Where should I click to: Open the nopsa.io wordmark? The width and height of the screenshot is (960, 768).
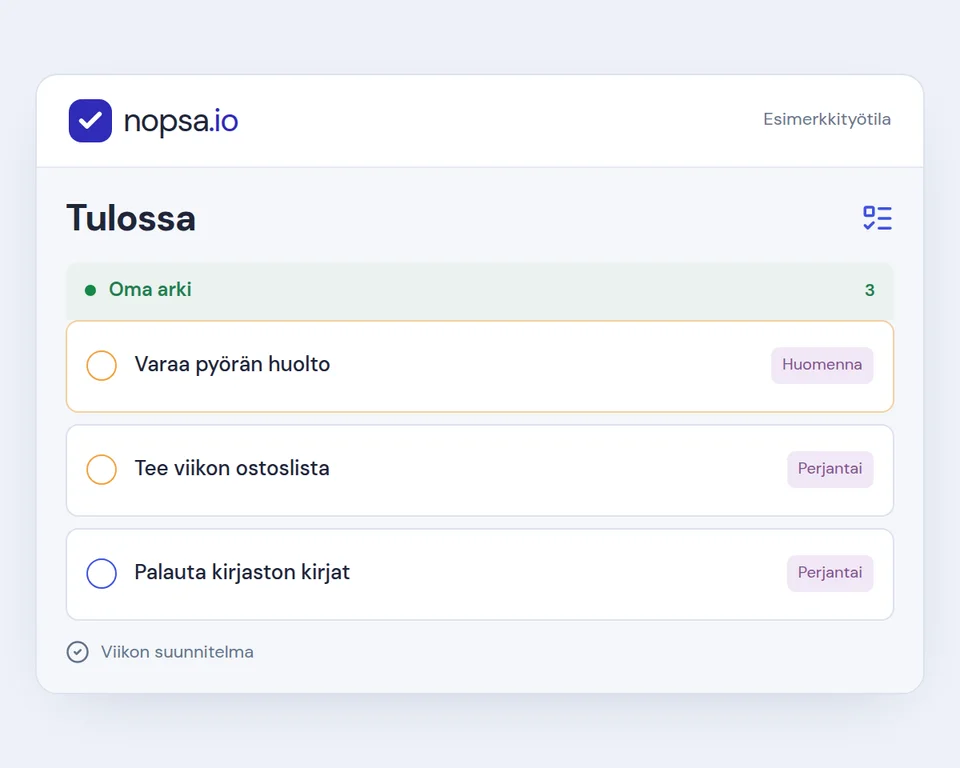tap(181, 121)
